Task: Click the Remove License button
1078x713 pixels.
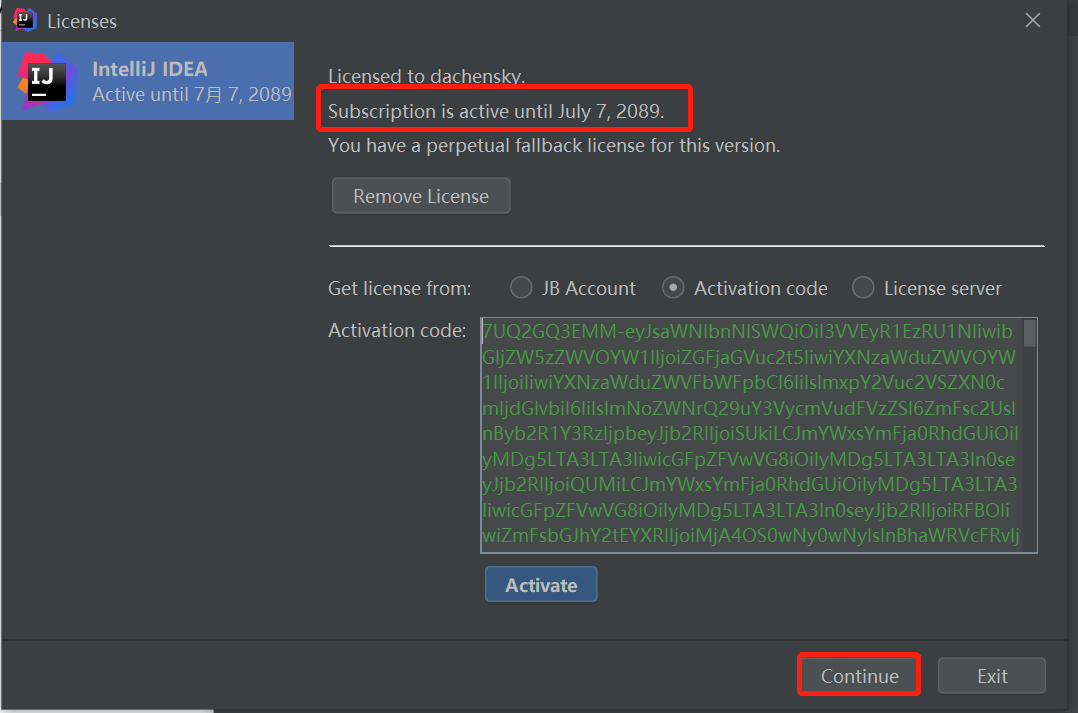Action: pyautogui.click(x=421, y=196)
